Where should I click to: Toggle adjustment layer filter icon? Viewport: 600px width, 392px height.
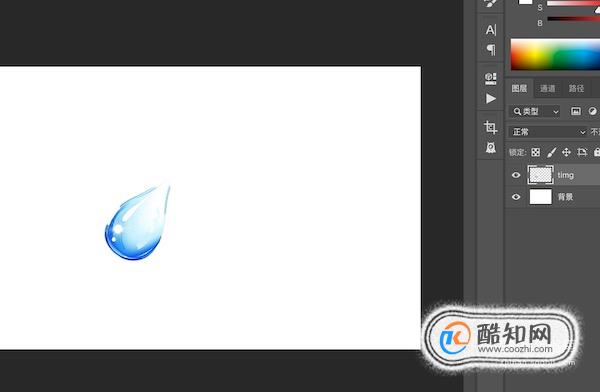click(593, 111)
